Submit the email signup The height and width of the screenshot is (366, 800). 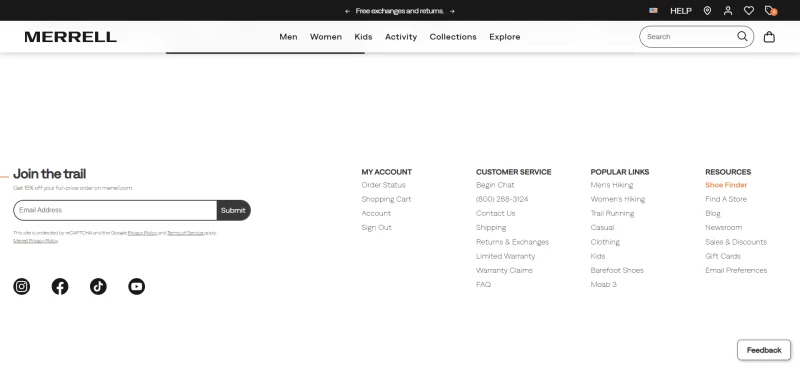click(x=234, y=210)
